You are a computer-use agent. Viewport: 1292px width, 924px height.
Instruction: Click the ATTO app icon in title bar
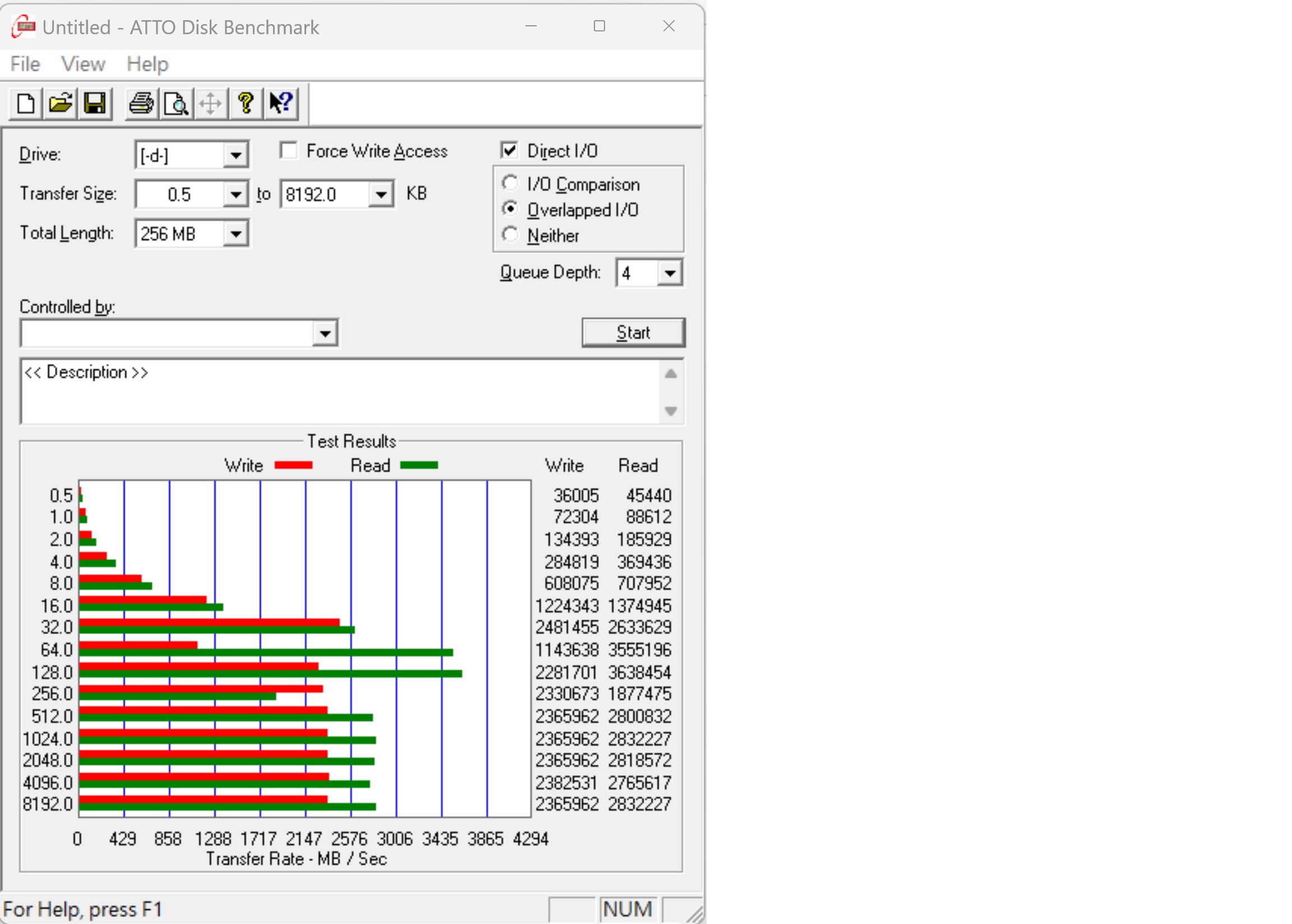(x=24, y=27)
